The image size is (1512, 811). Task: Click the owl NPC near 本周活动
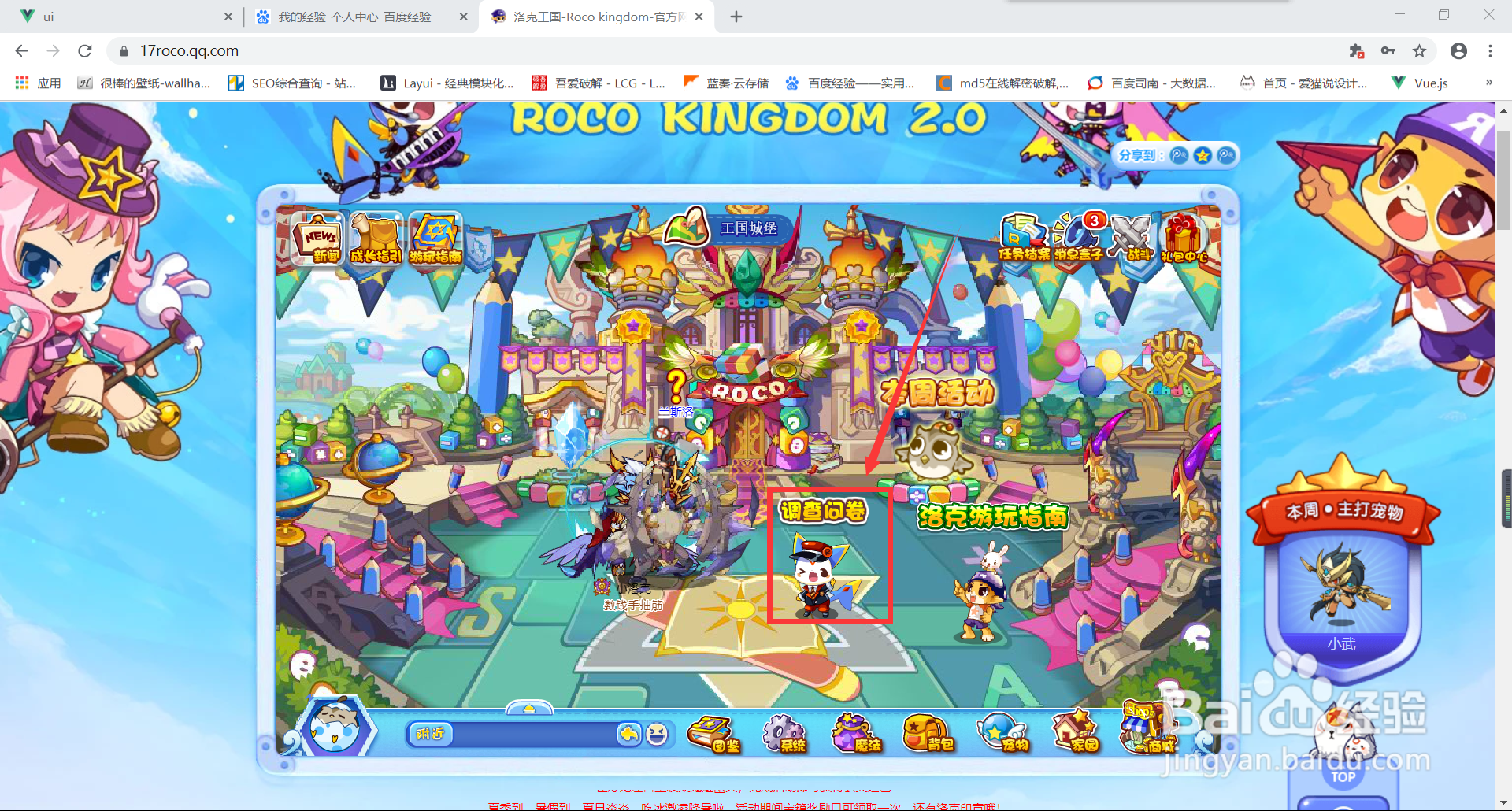click(x=932, y=451)
